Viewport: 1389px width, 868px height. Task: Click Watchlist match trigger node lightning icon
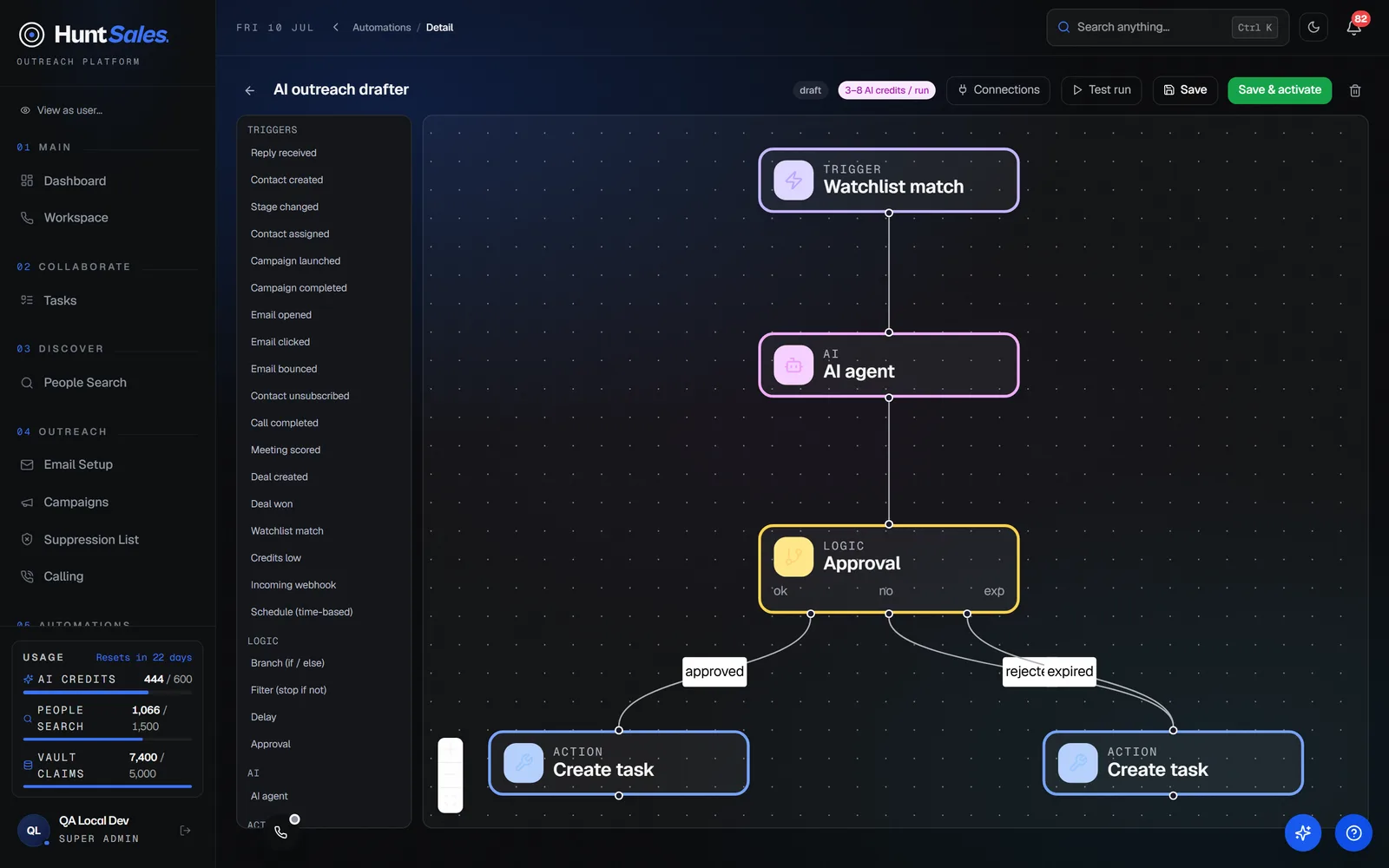(x=793, y=181)
